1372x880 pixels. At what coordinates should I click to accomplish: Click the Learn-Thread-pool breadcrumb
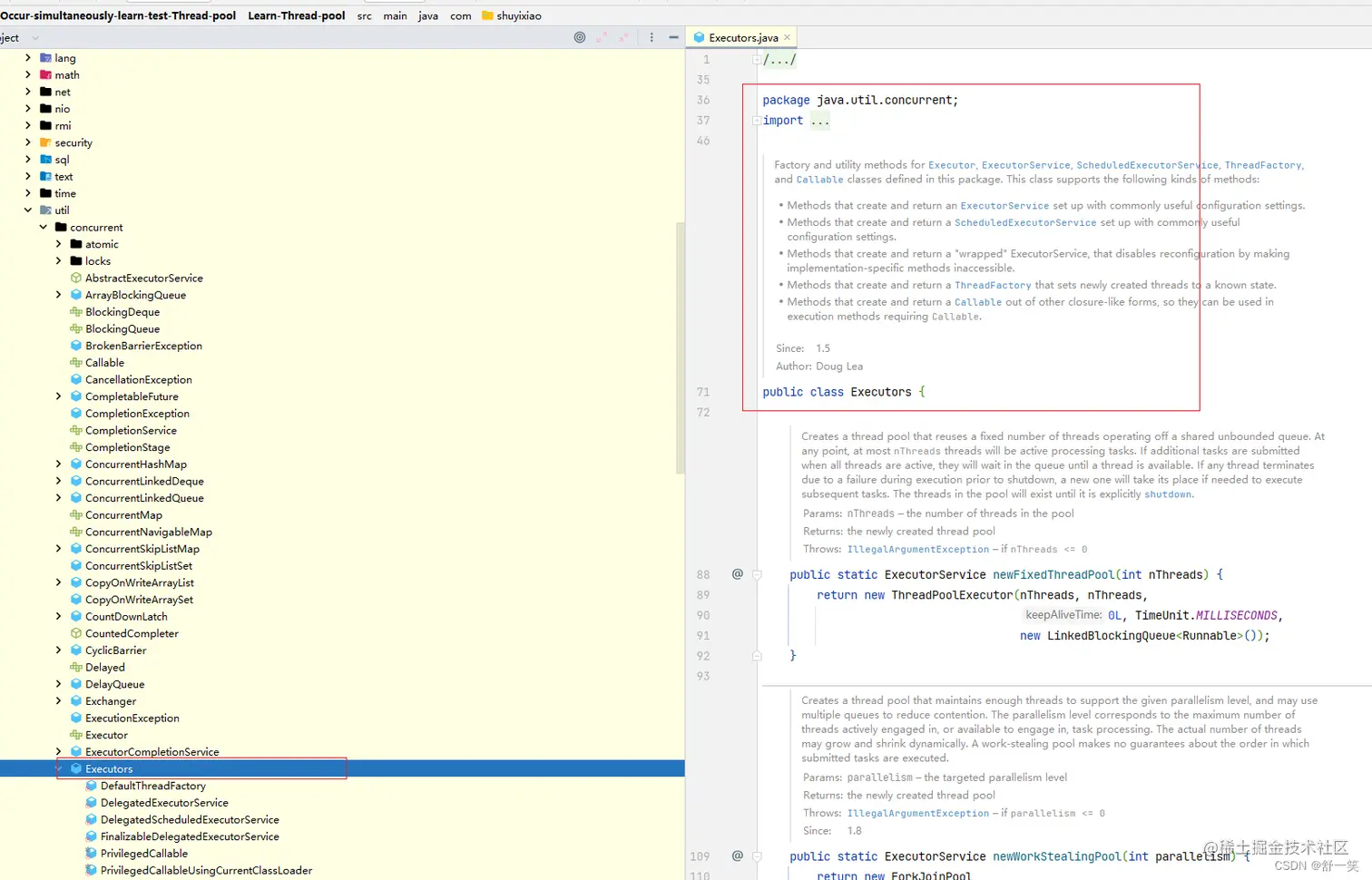tap(297, 15)
